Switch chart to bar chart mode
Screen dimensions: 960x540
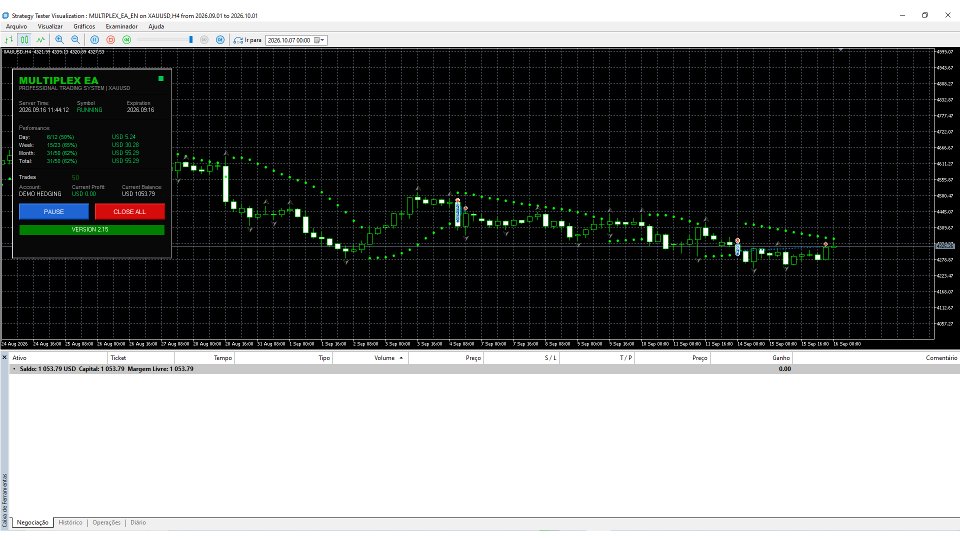point(9,40)
